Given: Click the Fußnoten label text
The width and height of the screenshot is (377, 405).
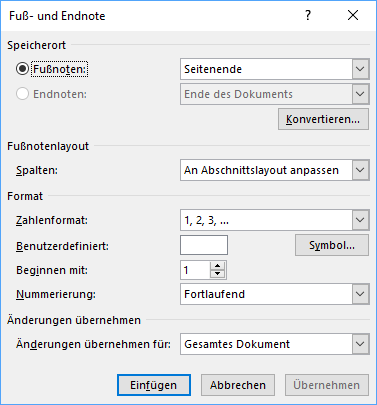Looking at the screenshot, I should pyautogui.click(x=60, y=69).
